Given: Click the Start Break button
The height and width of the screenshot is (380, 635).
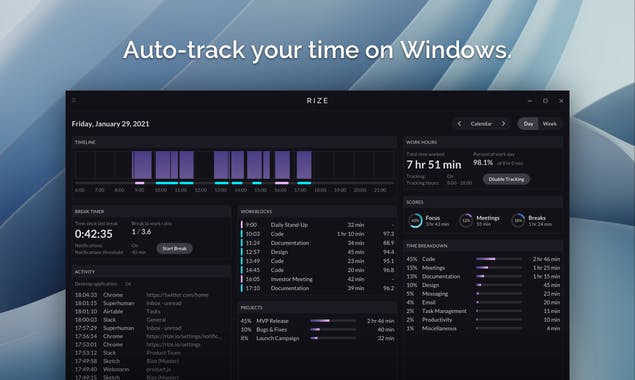Looking at the screenshot, I should point(174,248).
